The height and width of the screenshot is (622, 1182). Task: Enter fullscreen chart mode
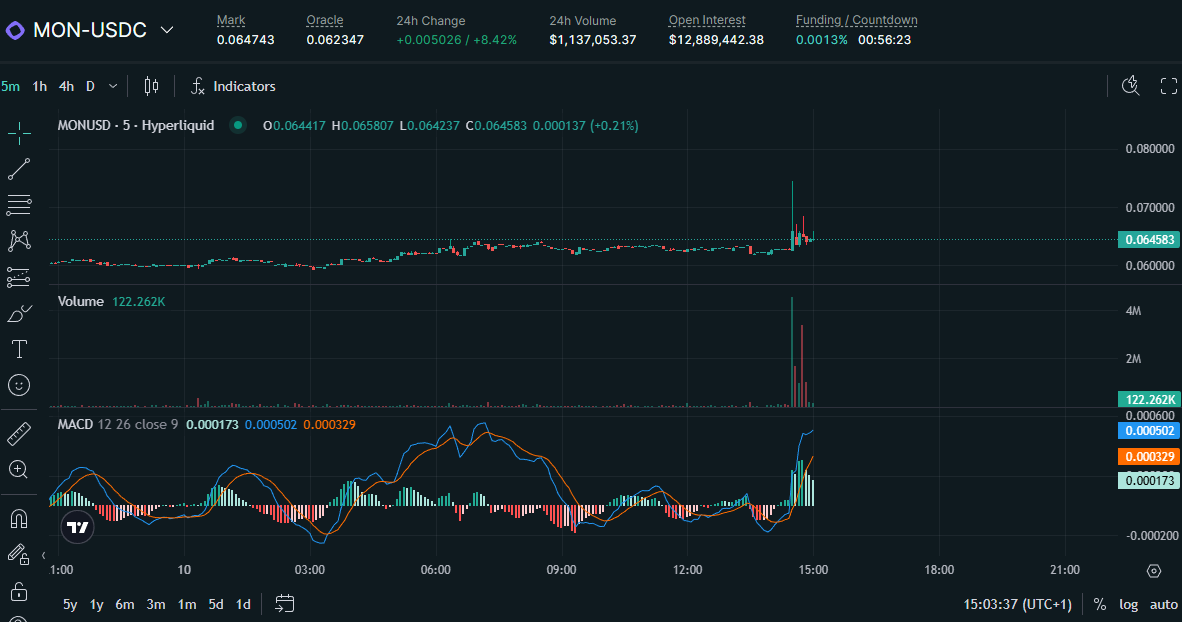[1168, 86]
